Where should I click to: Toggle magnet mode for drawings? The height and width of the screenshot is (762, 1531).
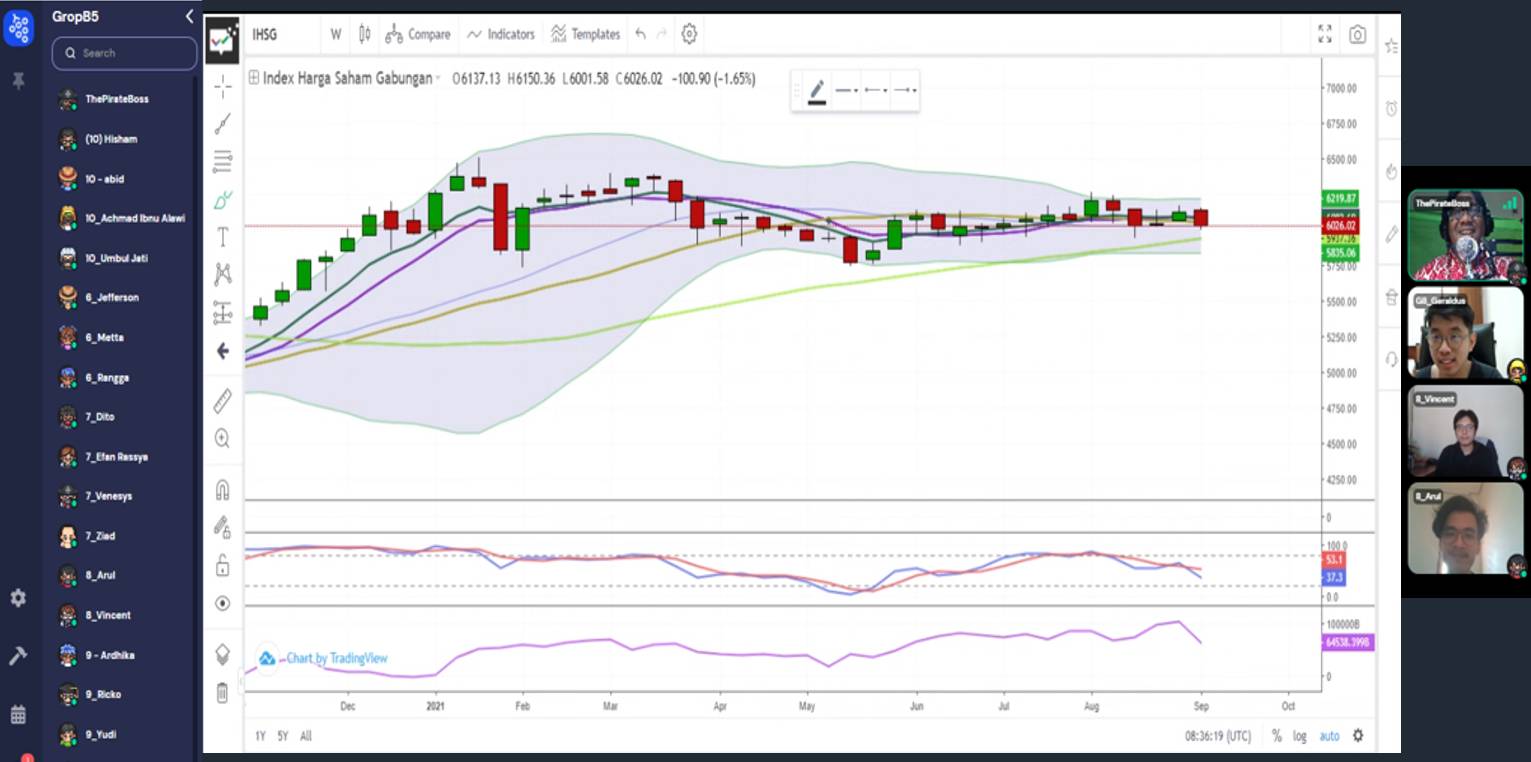[222, 490]
